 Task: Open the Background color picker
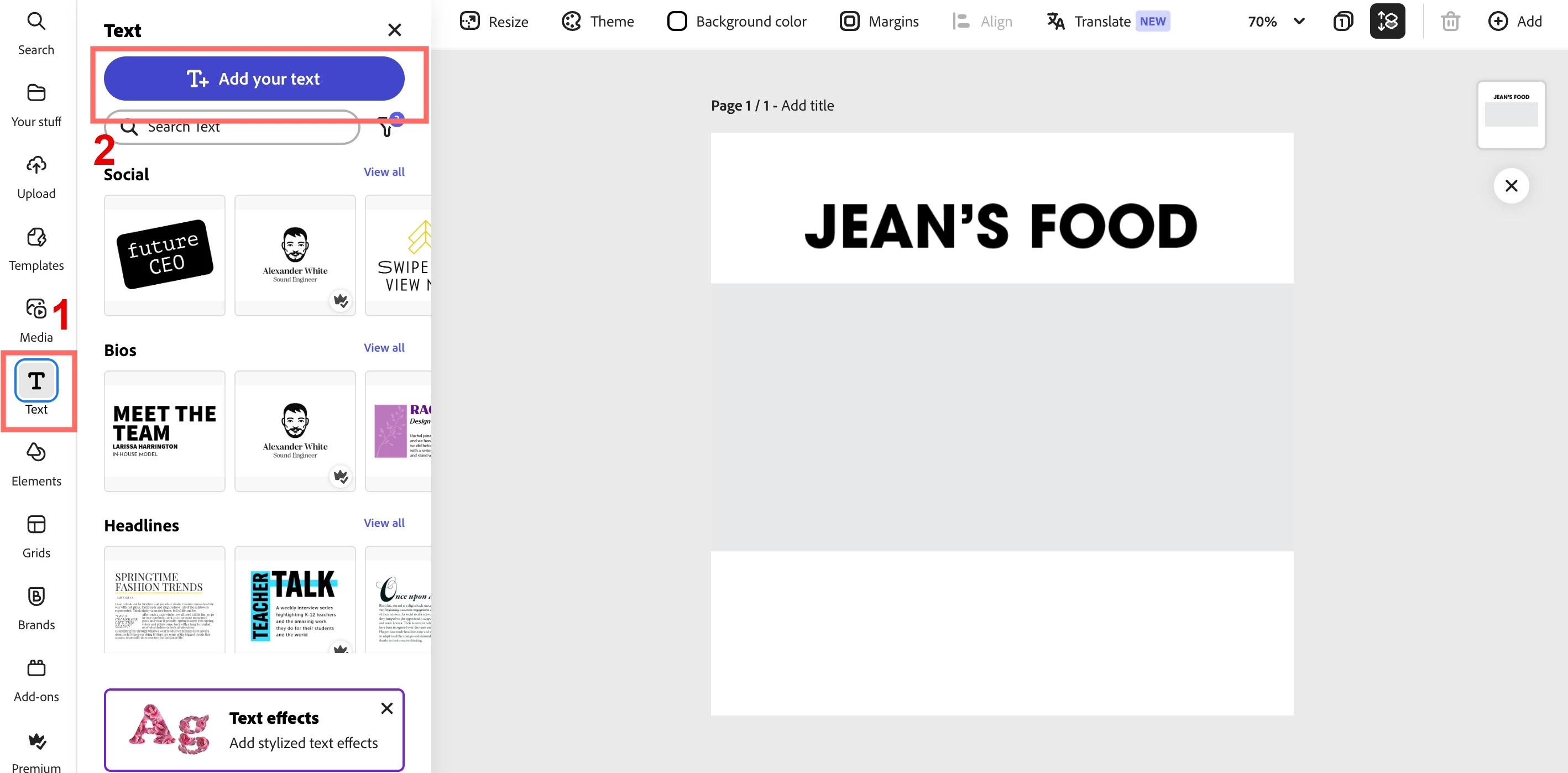click(736, 22)
